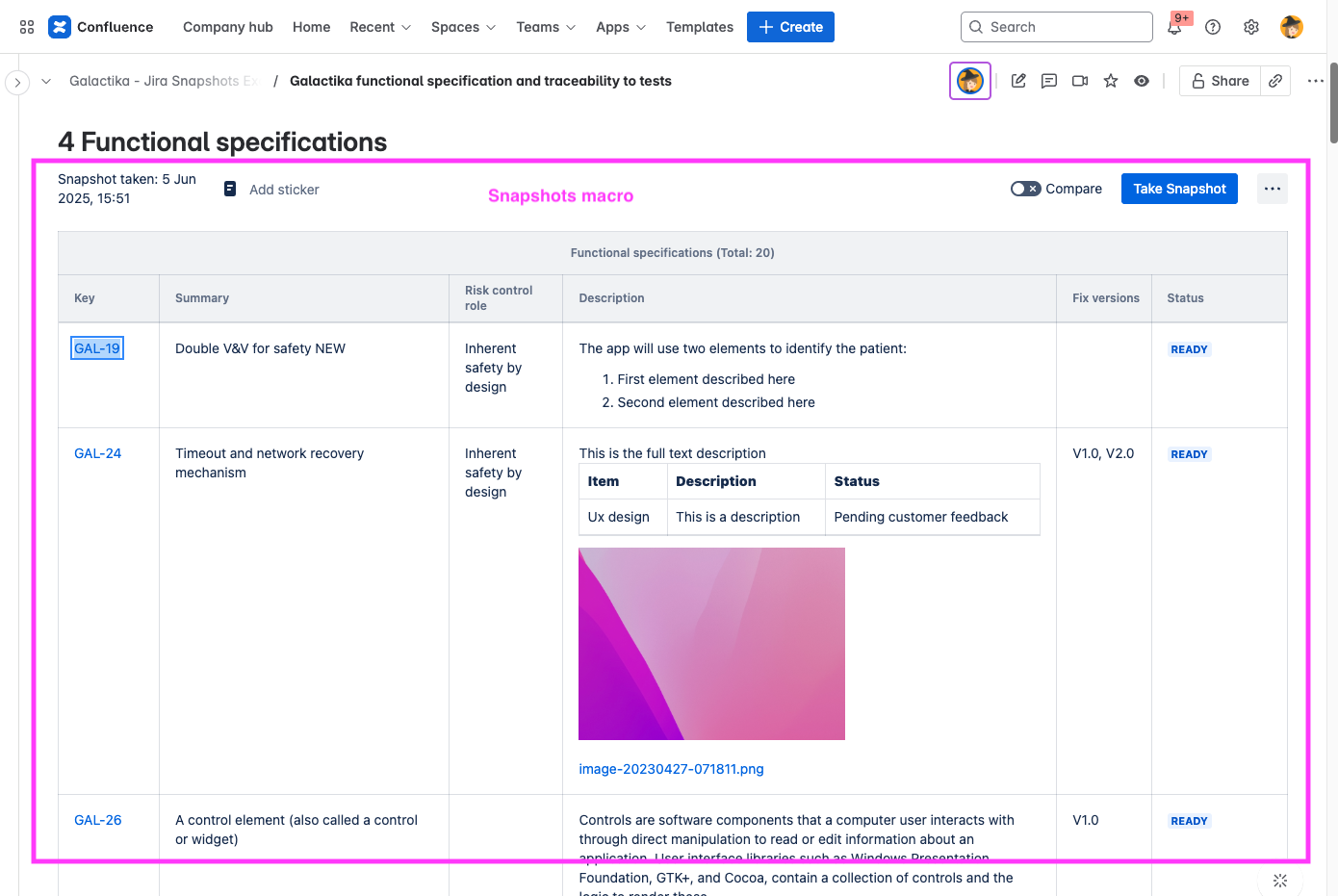Open the app switcher grid icon
This screenshot has width=1338, height=896.
pos(26,26)
